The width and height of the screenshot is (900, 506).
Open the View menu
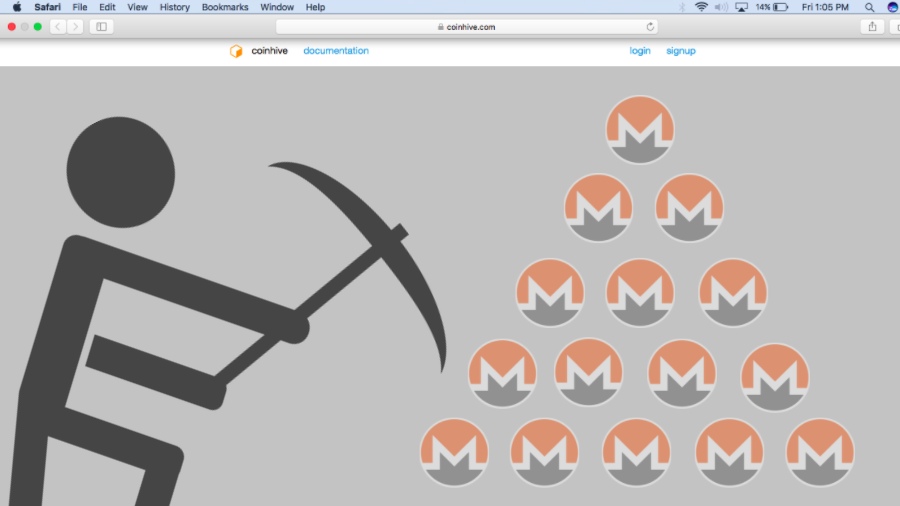[x=137, y=7]
